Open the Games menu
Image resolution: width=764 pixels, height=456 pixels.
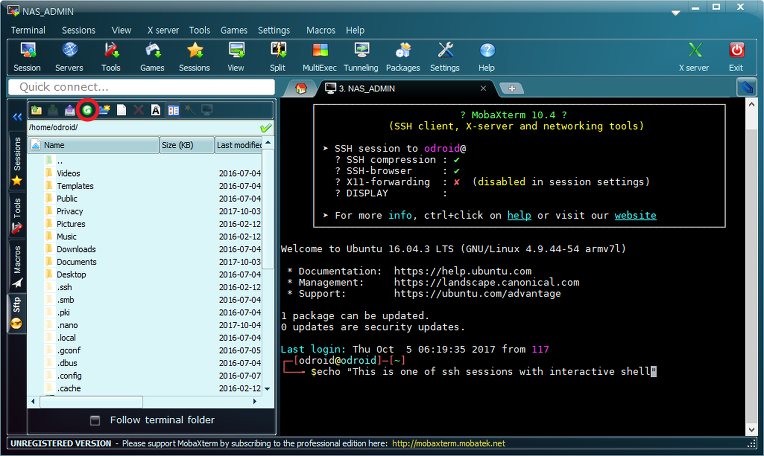tap(234, 30)
